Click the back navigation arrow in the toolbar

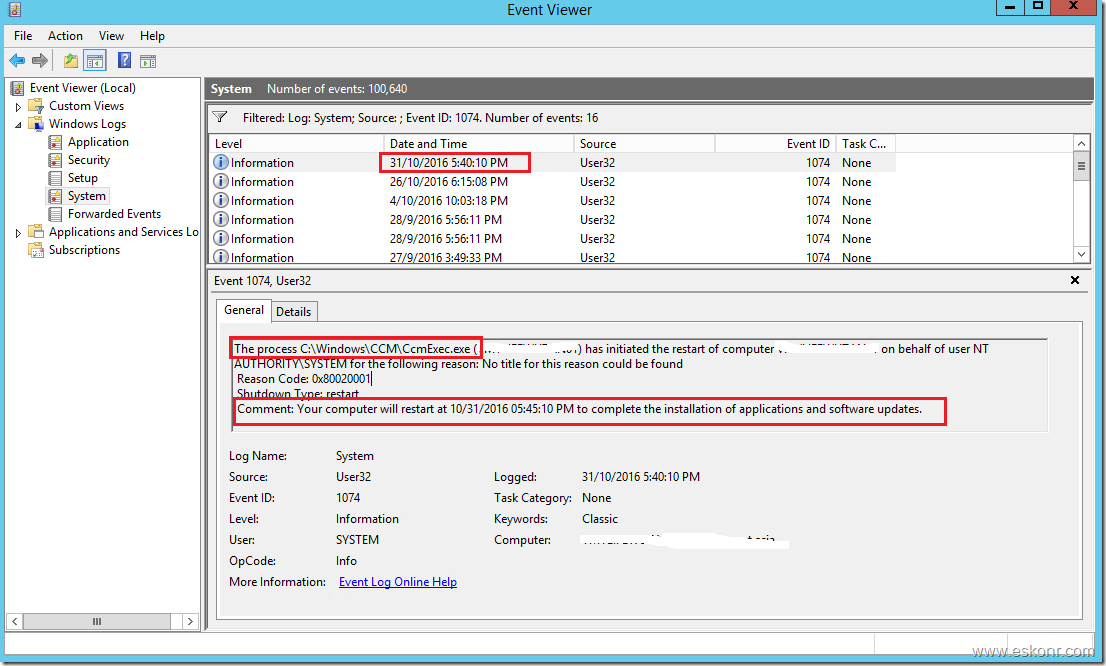pyautogui.click(x=16, y=60)
